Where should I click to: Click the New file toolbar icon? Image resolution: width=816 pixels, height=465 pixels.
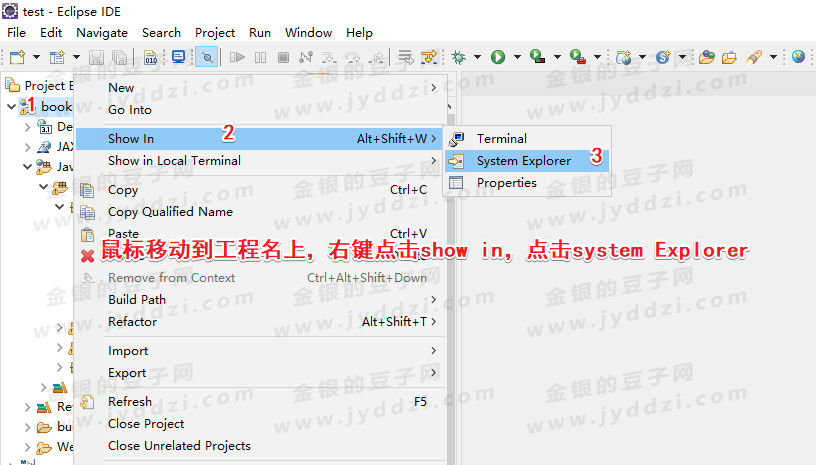coord(17,57)
